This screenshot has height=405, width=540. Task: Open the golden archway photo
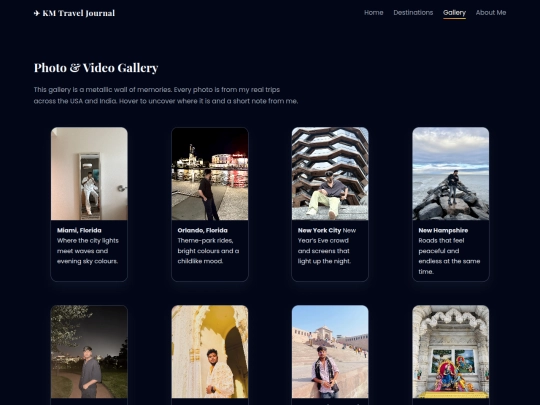click(x=210, y=352)
